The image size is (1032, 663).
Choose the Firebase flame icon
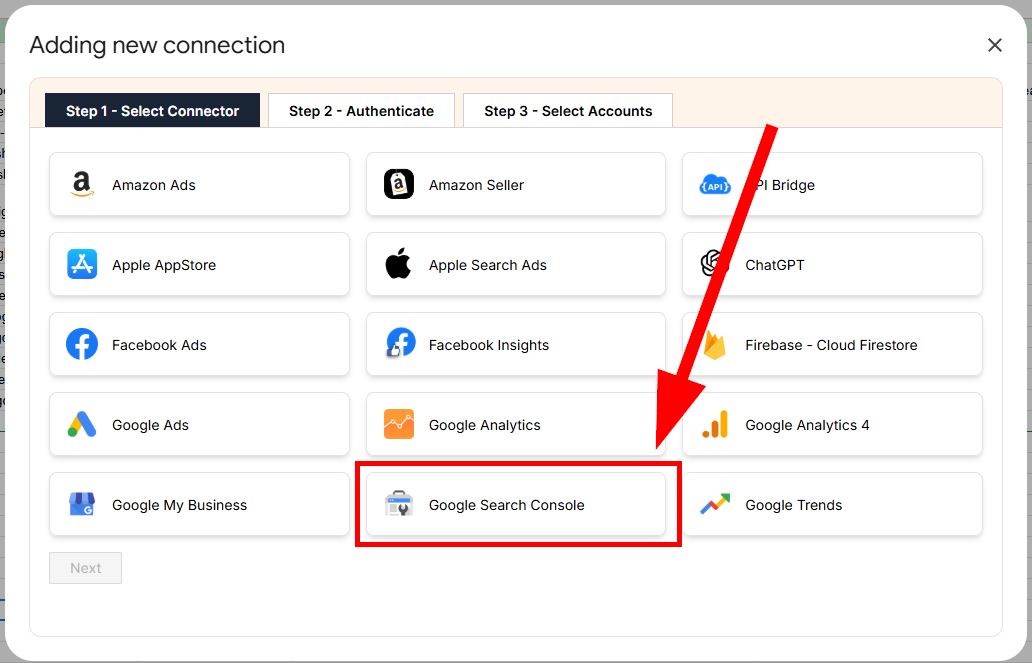(714, 344)
